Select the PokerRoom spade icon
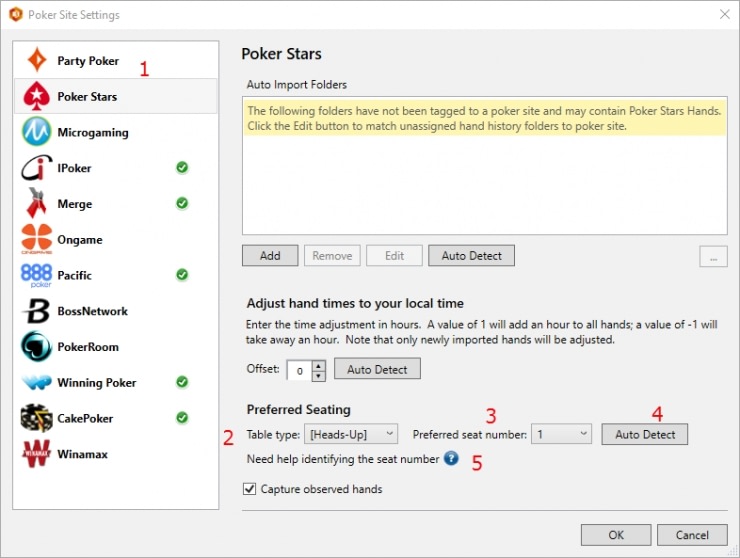 coord(36,347)
